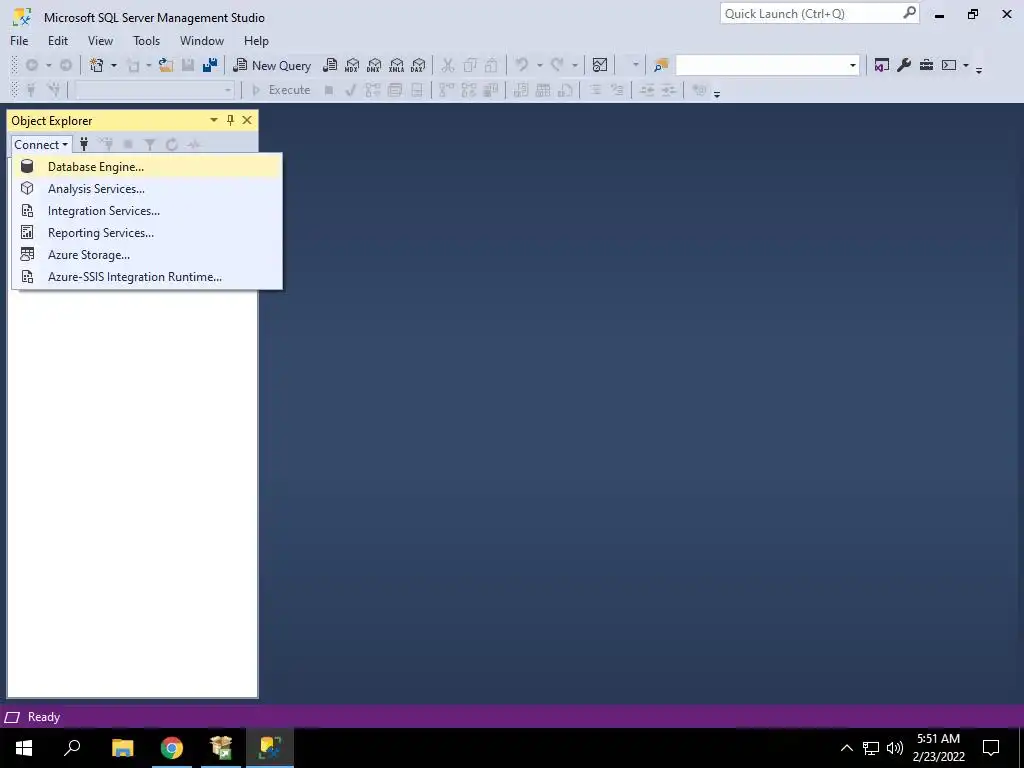This screenshot has width=1024, height=768.
Task: Open the Edit menu
Action: click(57, 40)
